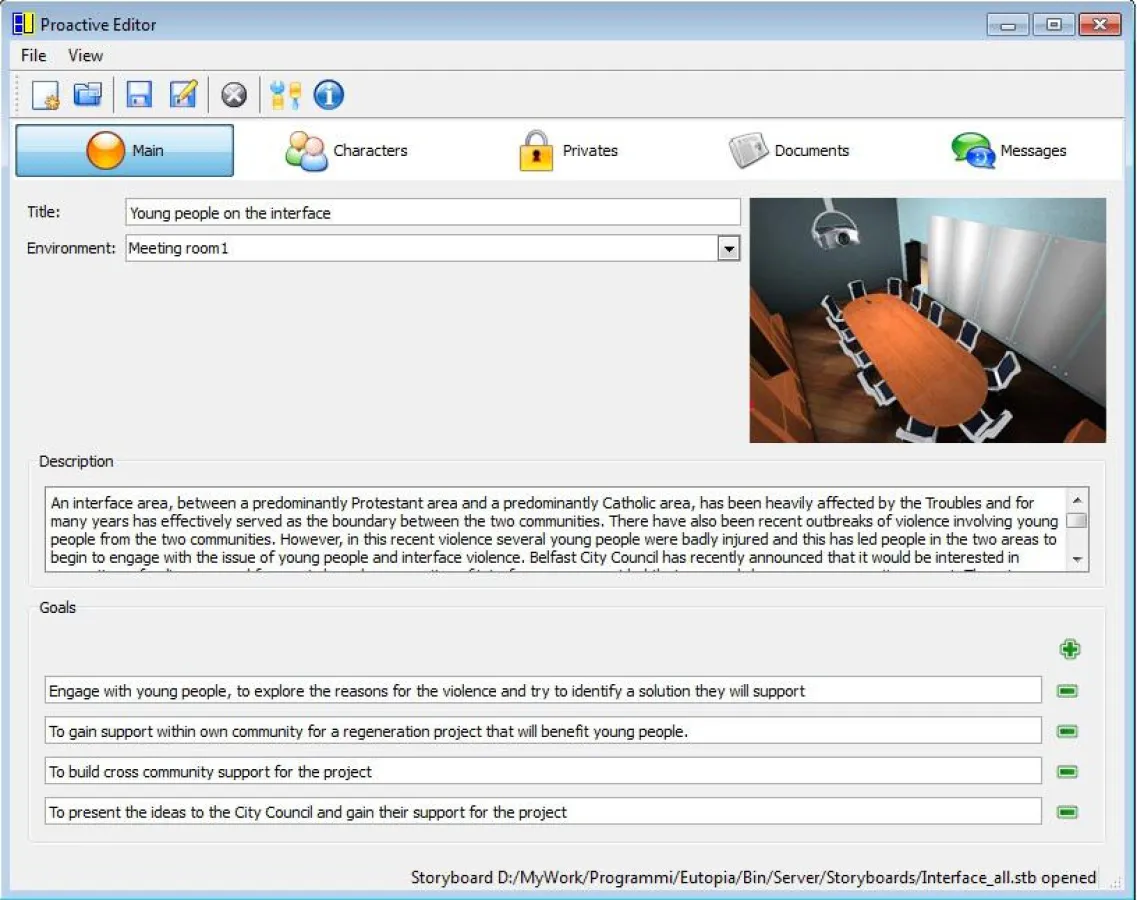Open the File menu

coord(31,56)
